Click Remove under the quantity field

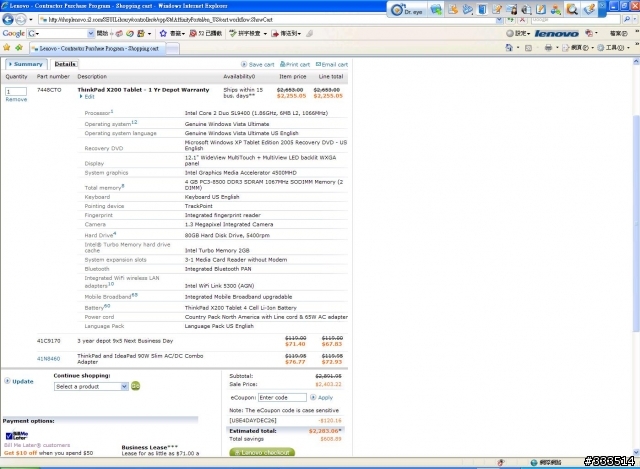[16, 100]
